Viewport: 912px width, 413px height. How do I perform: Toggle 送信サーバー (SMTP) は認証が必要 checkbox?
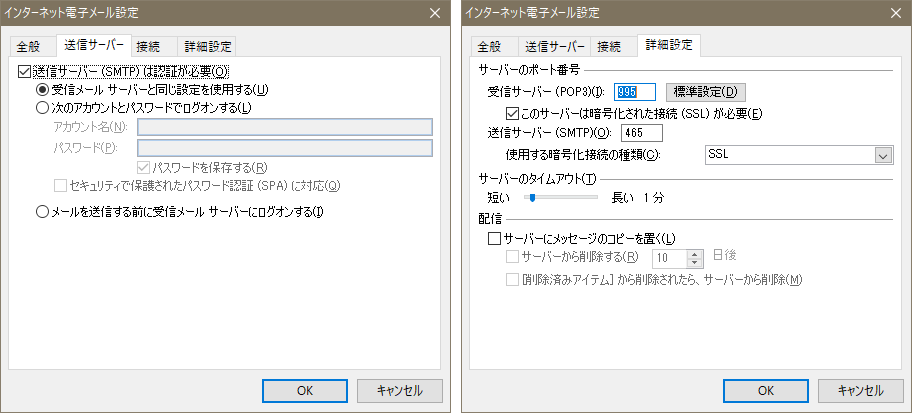[24, 72]
